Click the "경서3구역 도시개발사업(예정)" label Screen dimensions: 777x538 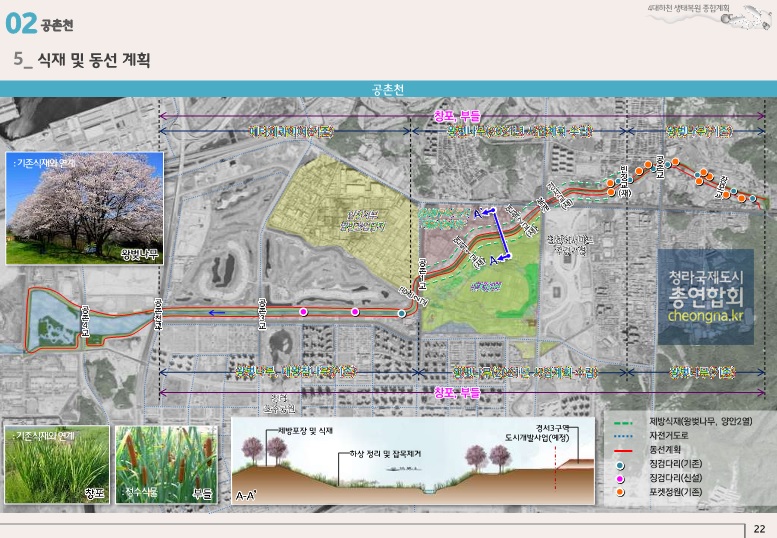[x=538, y=433]
